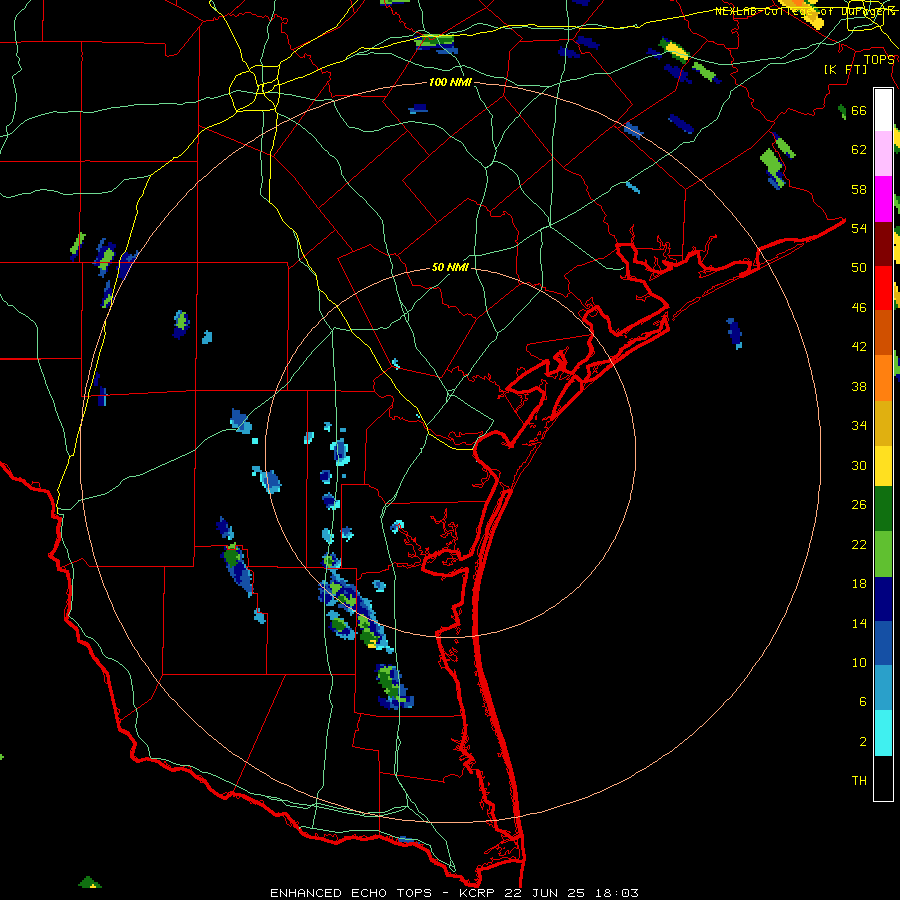Viewport: 900px width, 900px height.
Task: Click the white swatch in the tops scale
Action: point(883,110)
